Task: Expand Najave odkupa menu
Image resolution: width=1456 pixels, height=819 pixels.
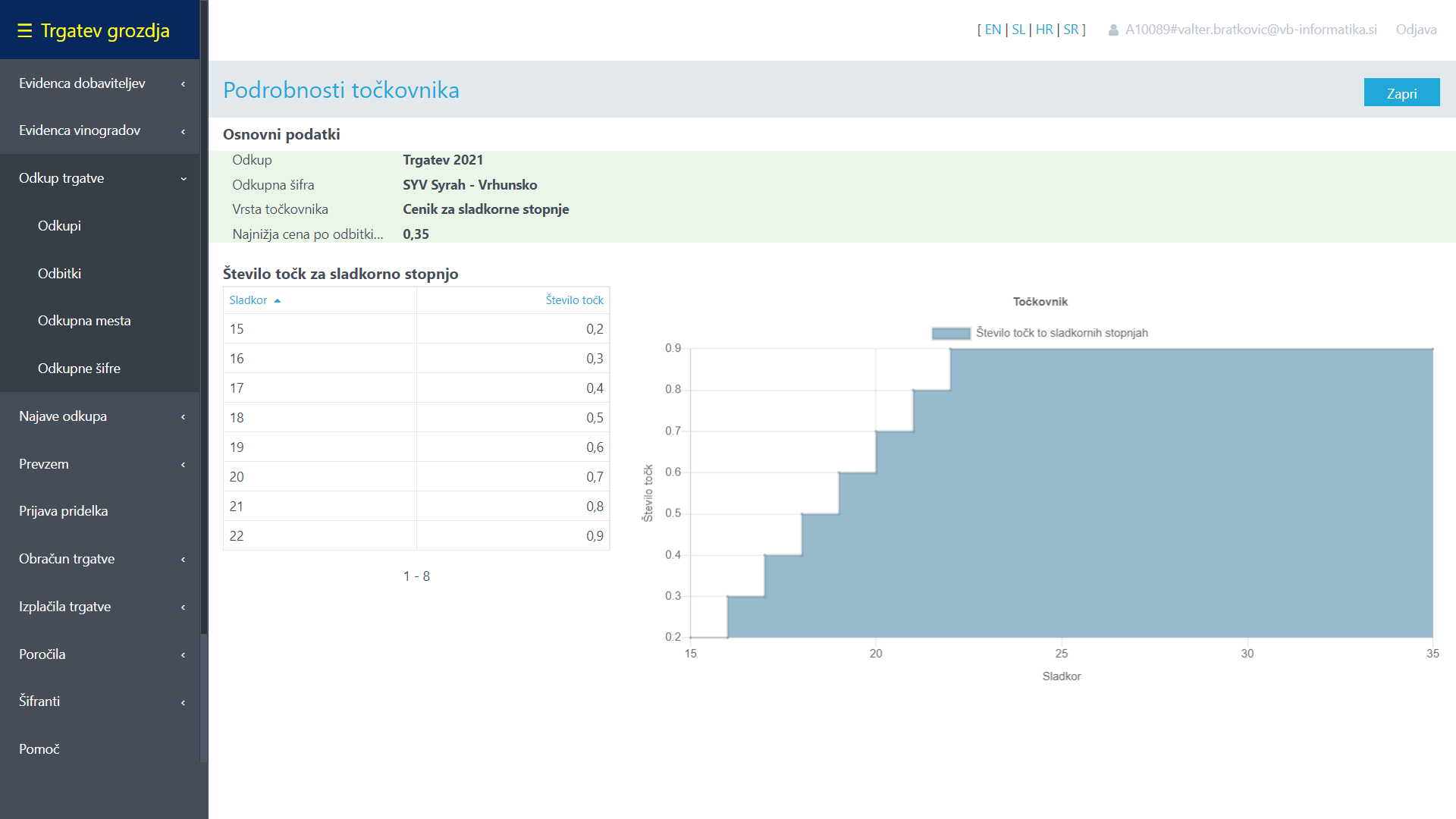Action: click(x=100, y=416)
